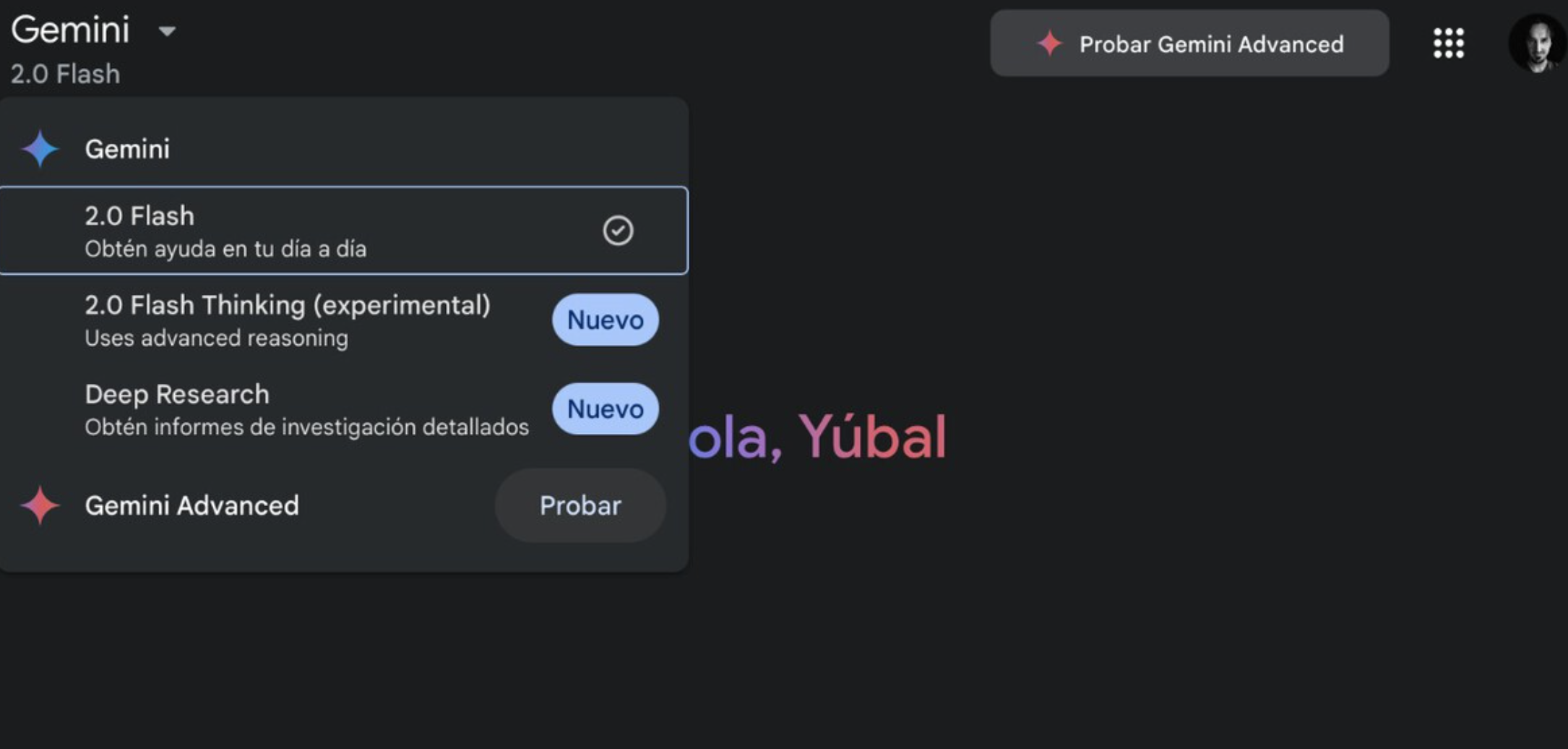Click the Gemini section header label
Viewport: 1568px width, 749px height.
(127, 149)
